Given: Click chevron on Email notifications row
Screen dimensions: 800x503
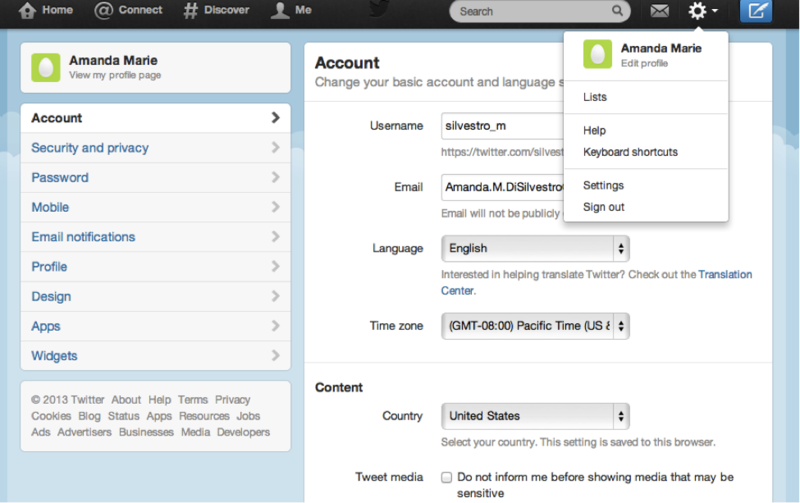Looking at the screenshot, I should click(x=276, y=236).
